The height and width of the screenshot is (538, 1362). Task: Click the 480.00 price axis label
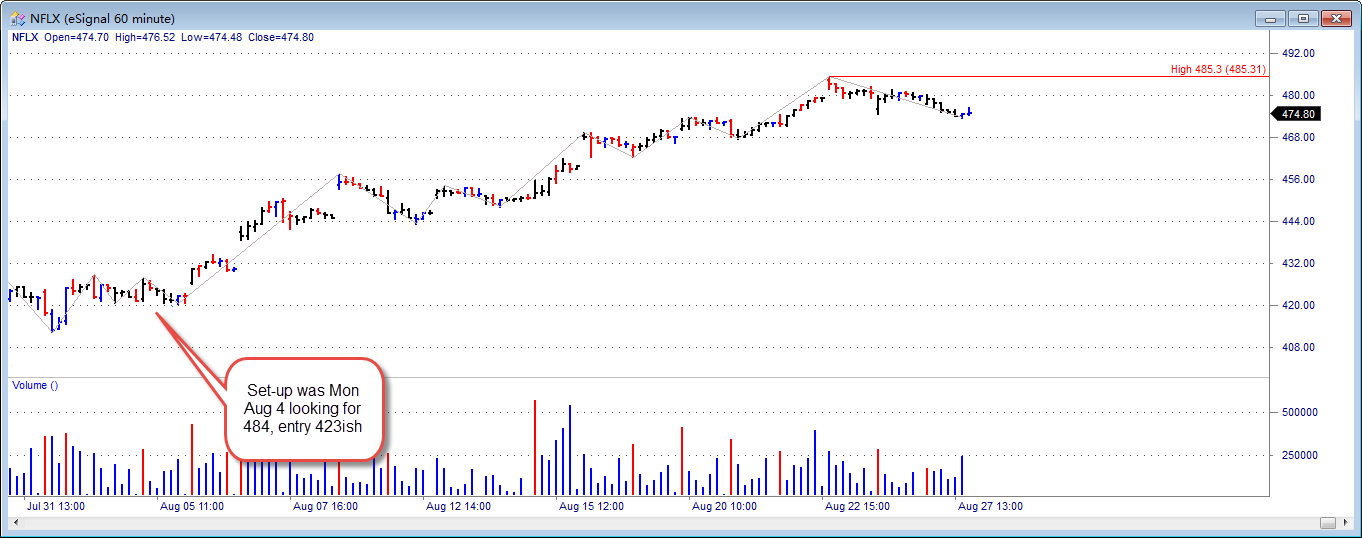pos(1298,95)
